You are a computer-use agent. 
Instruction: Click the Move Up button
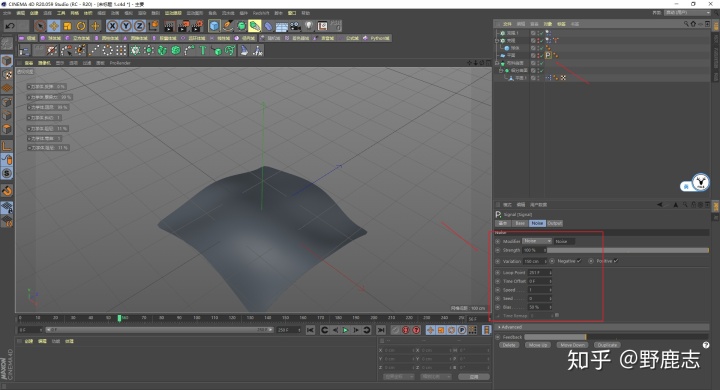click(538, 345)
